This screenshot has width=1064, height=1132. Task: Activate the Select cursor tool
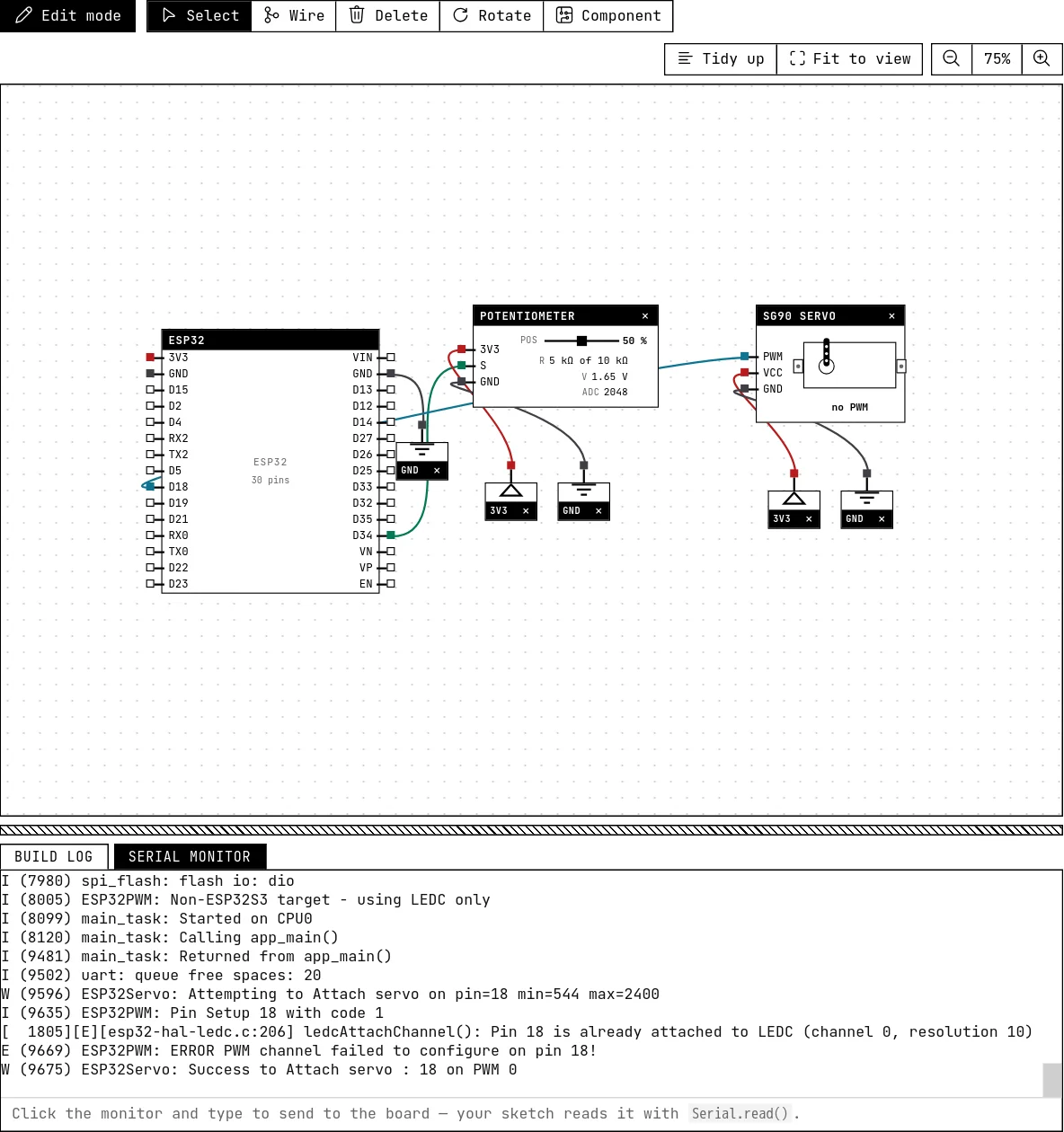(199, 15)
